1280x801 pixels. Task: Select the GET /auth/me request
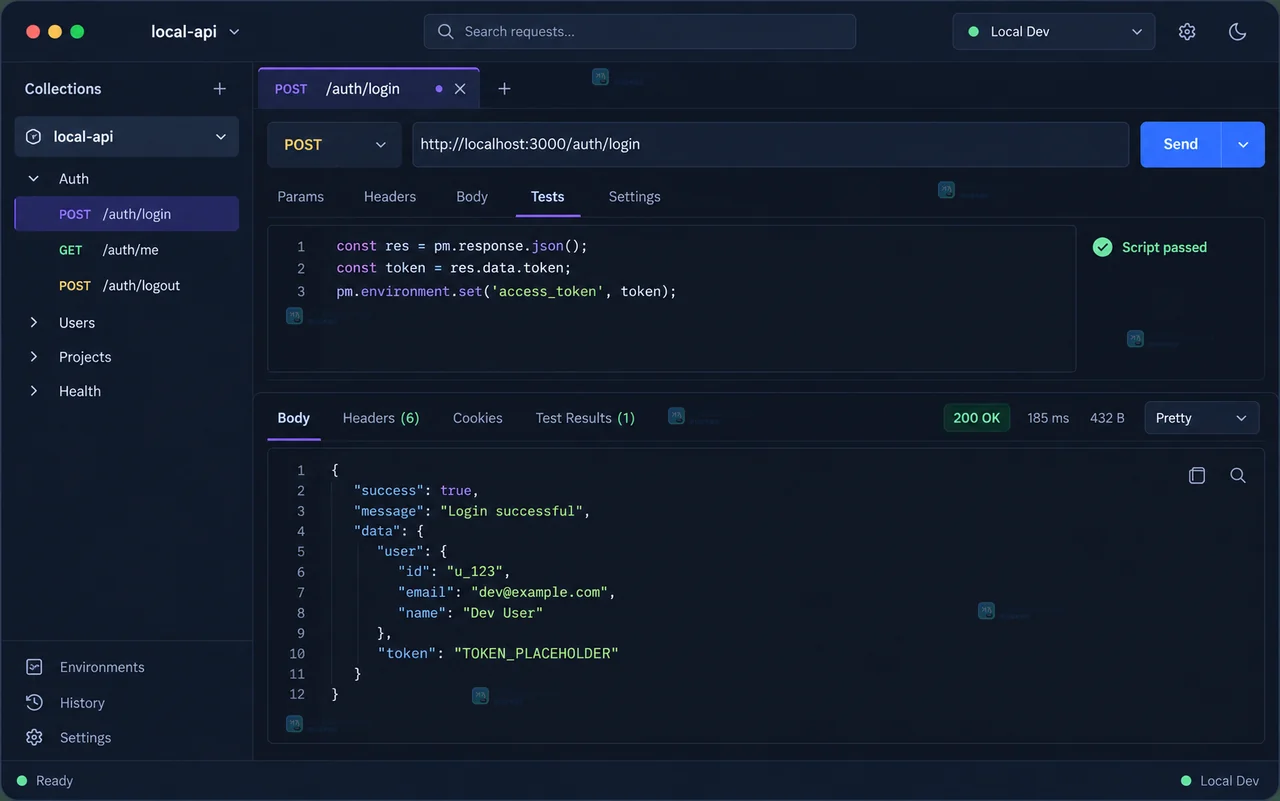click(127, 250)
